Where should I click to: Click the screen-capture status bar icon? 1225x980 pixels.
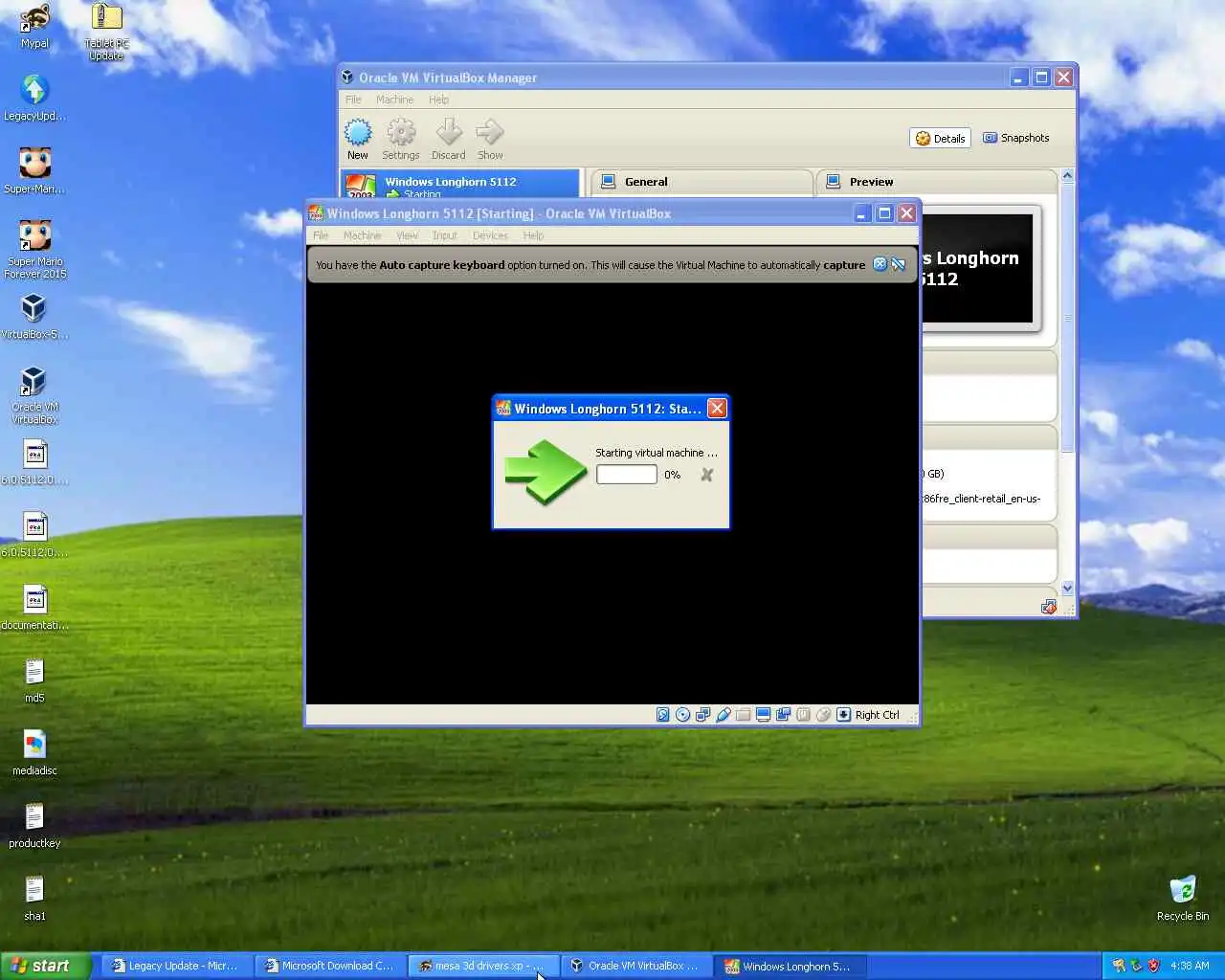[783, 715]
